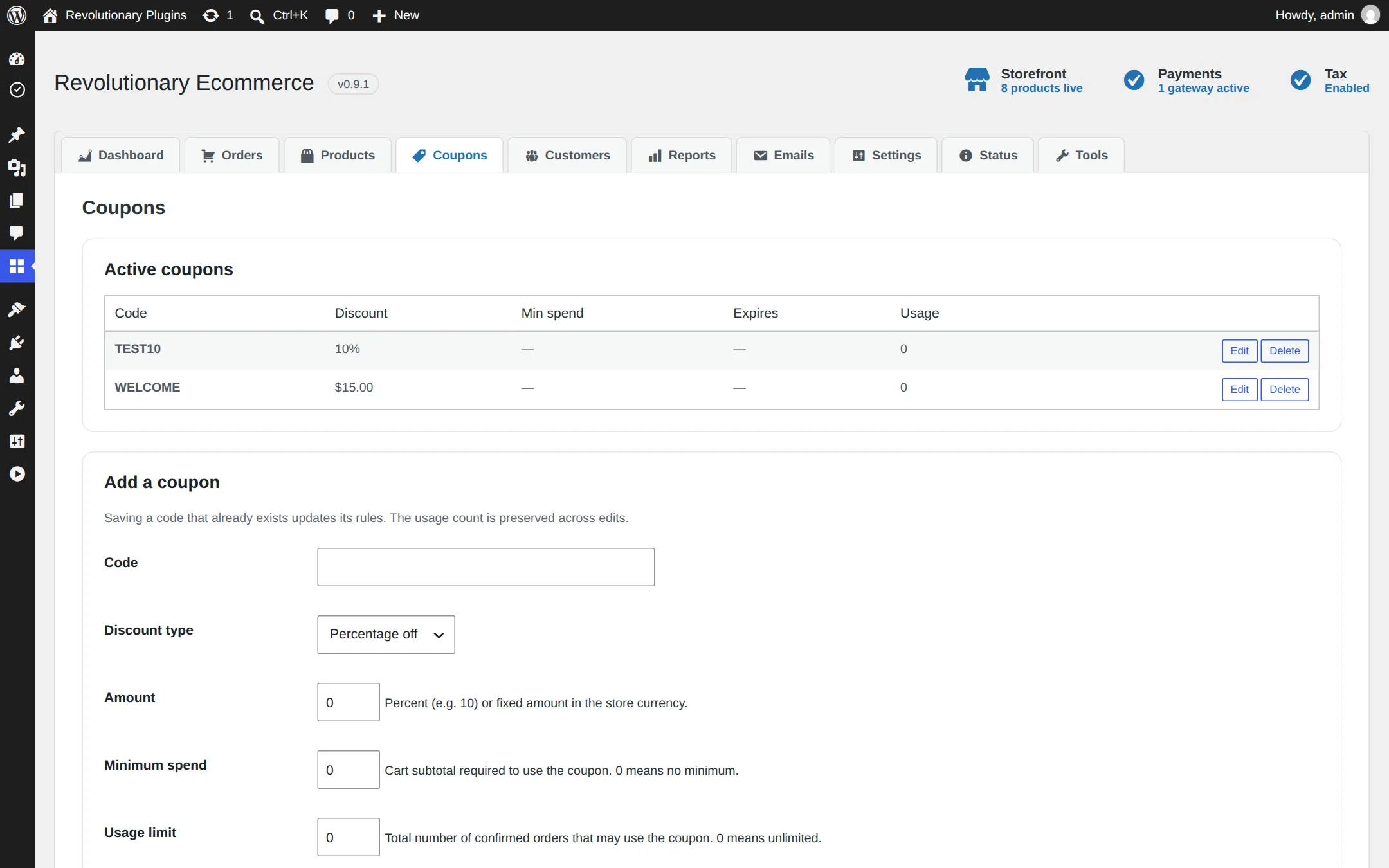The height and width of the screenshot is (868, 1389).
Task: Click the Collapse menu play icon
Action: click(x=17, y=474)
